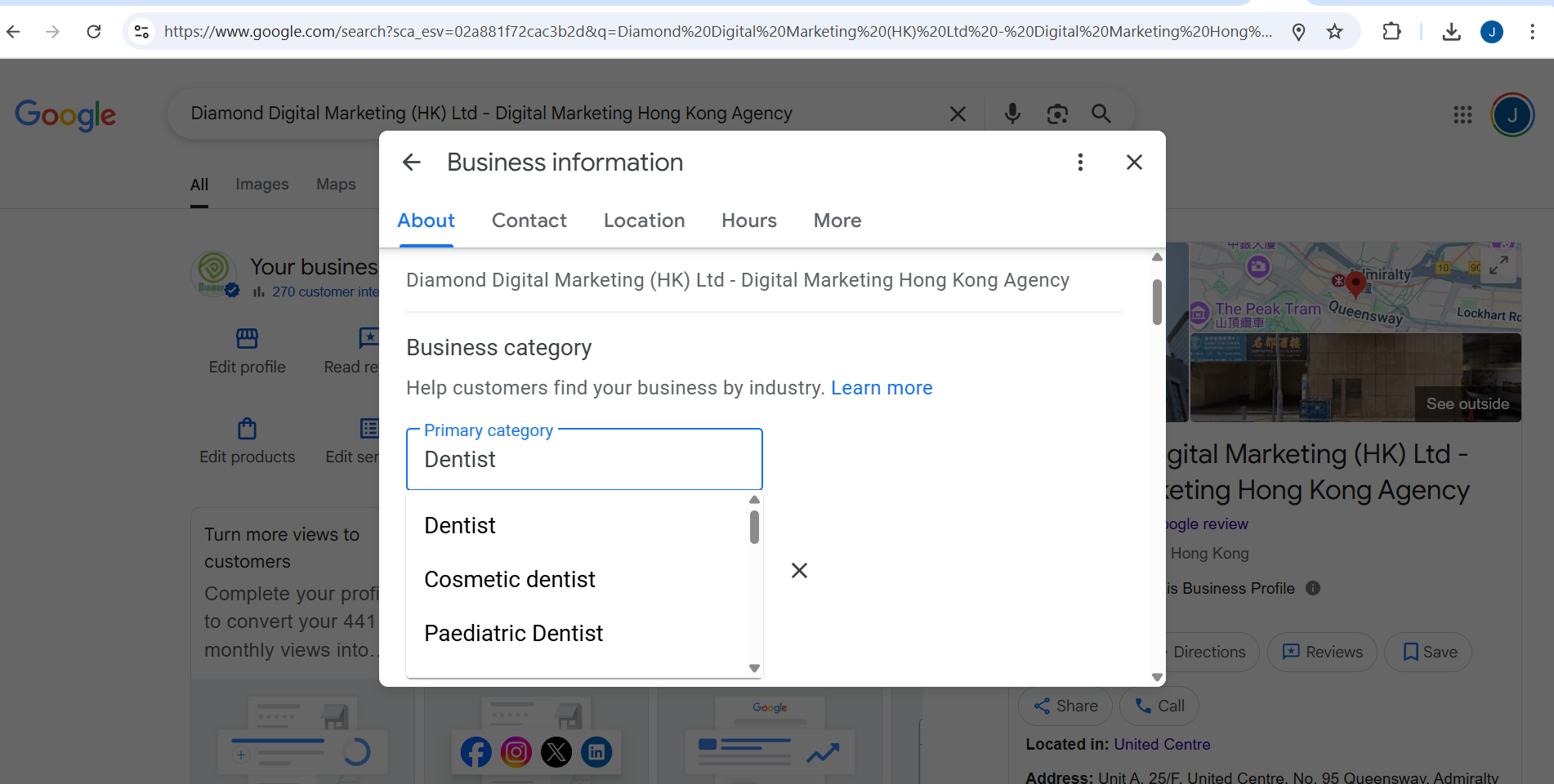Open browser downloads
This screenshot has width=1554, height=784.
point(1452,32)
